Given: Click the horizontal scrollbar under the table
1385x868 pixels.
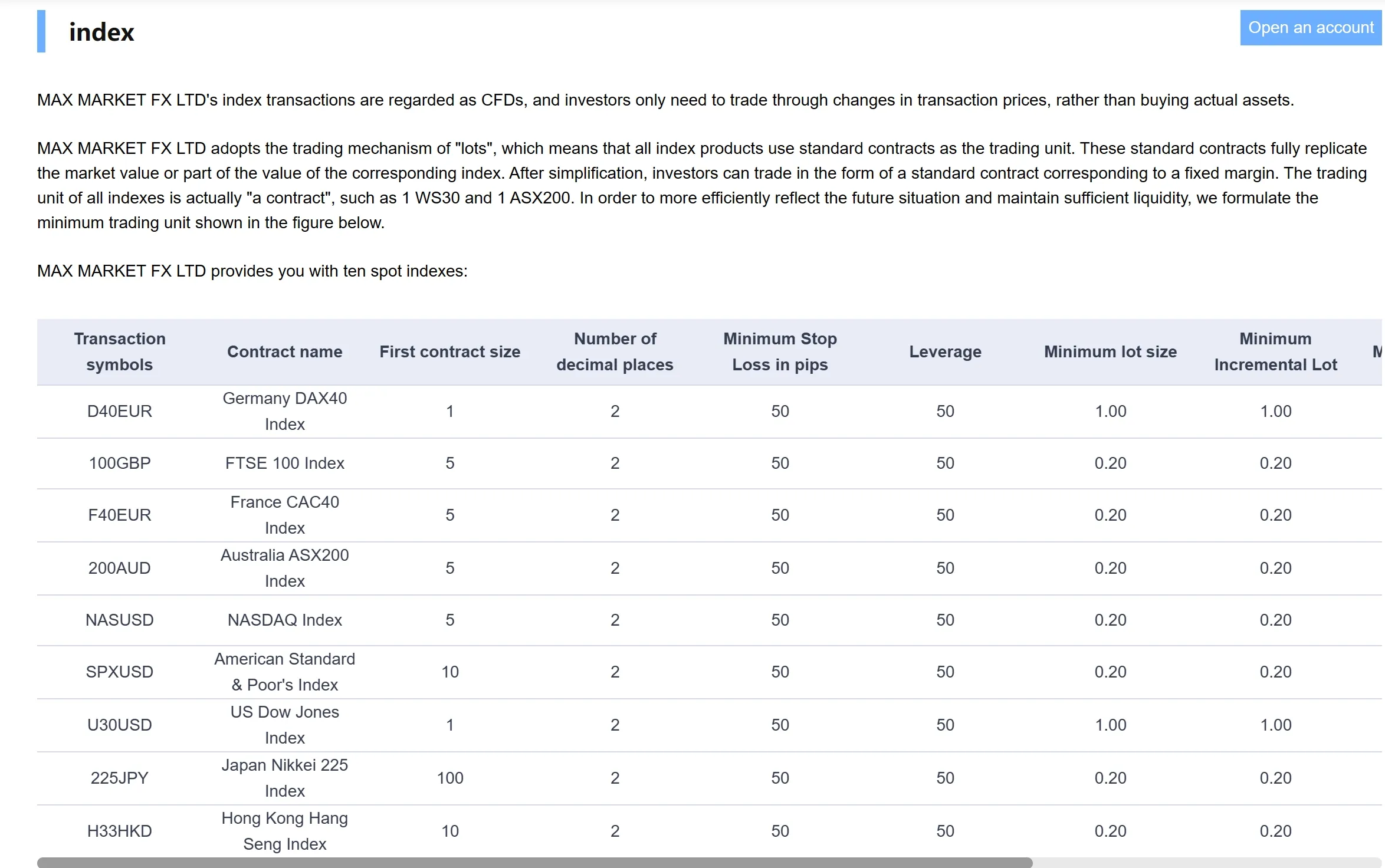Looking at the screenshot, I should (x=534, y=862).
